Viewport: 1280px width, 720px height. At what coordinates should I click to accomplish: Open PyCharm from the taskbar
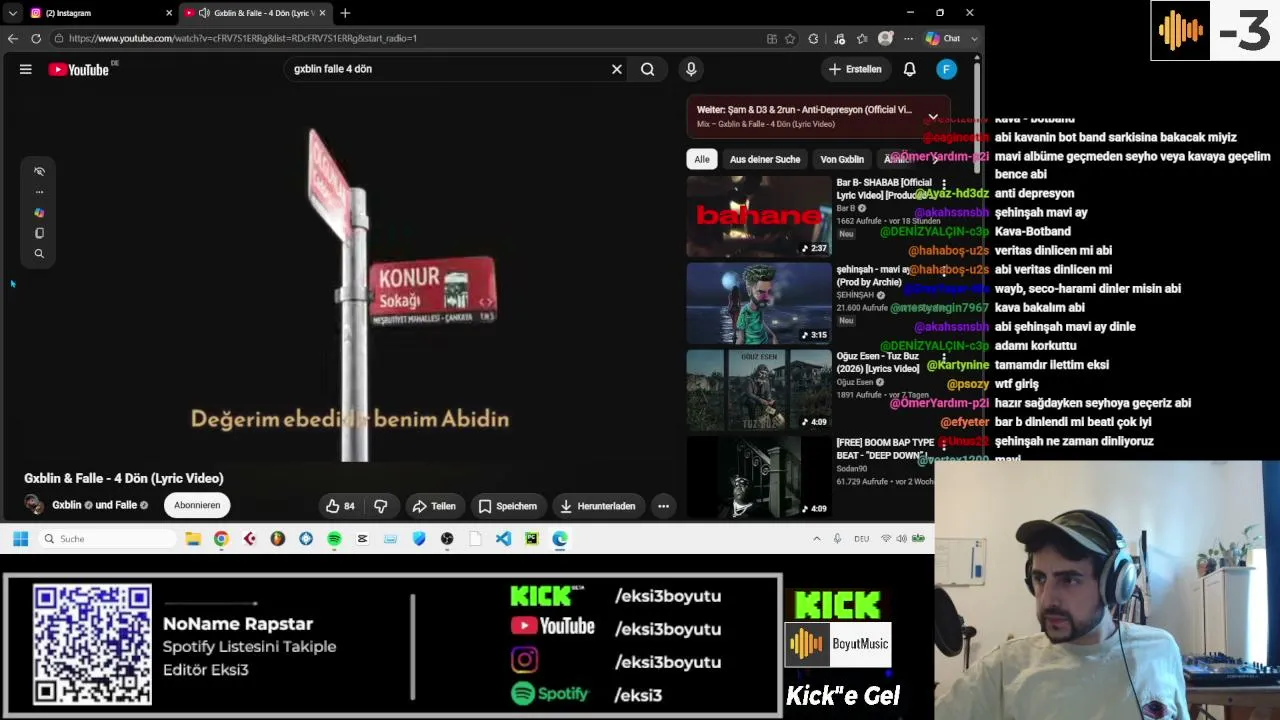[x=531, y=539]
